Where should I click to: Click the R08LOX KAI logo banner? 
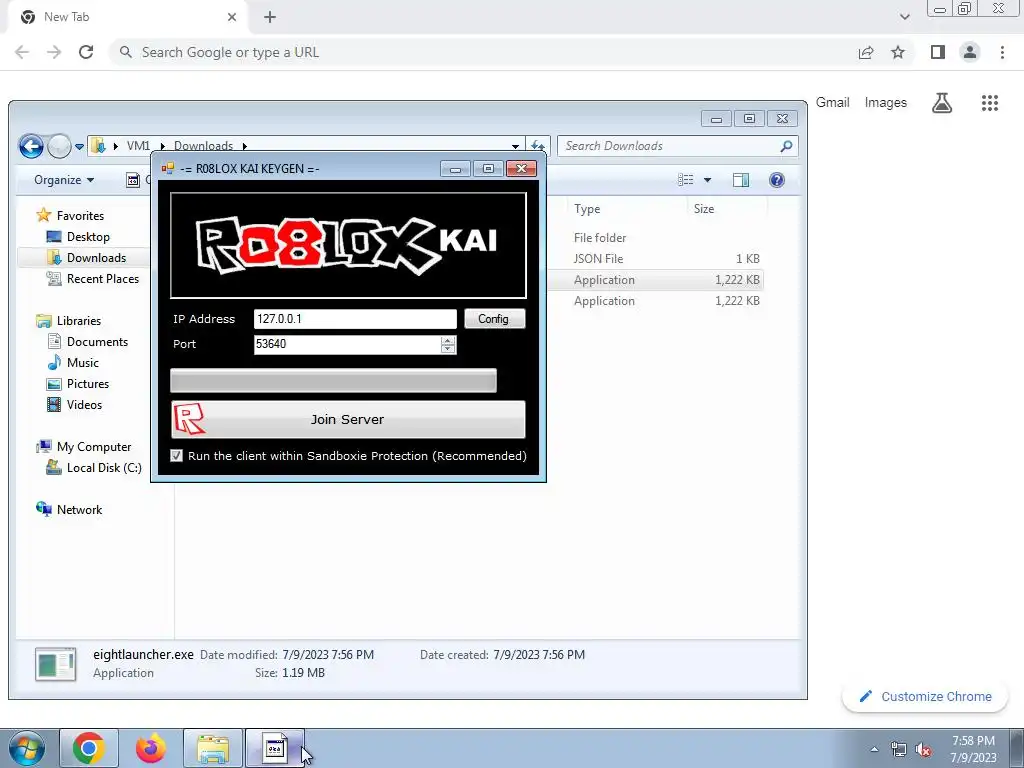coord(348,245)
